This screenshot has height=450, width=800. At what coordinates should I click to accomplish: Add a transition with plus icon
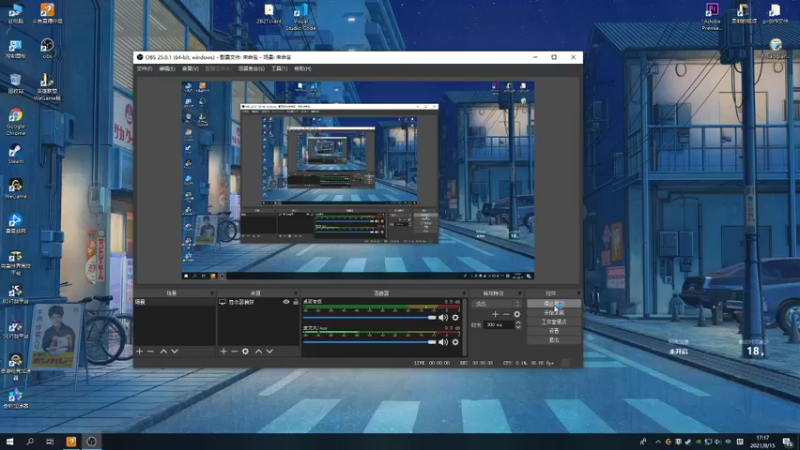point(495,314)
